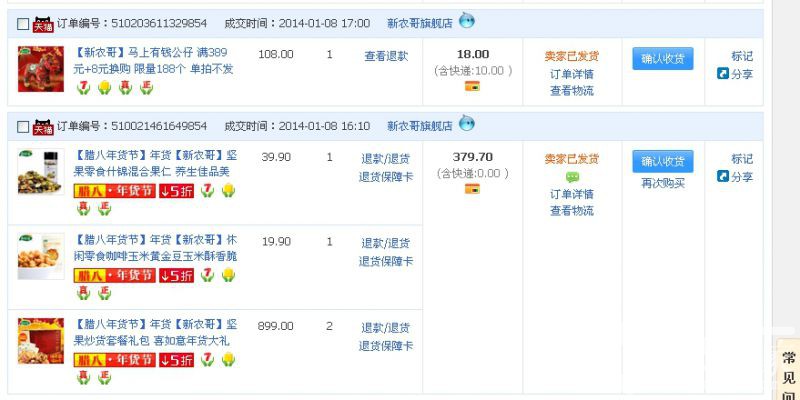Click the 分享 share icon on the second order
The image size is (800, 400).
click(x=724, y=176)
